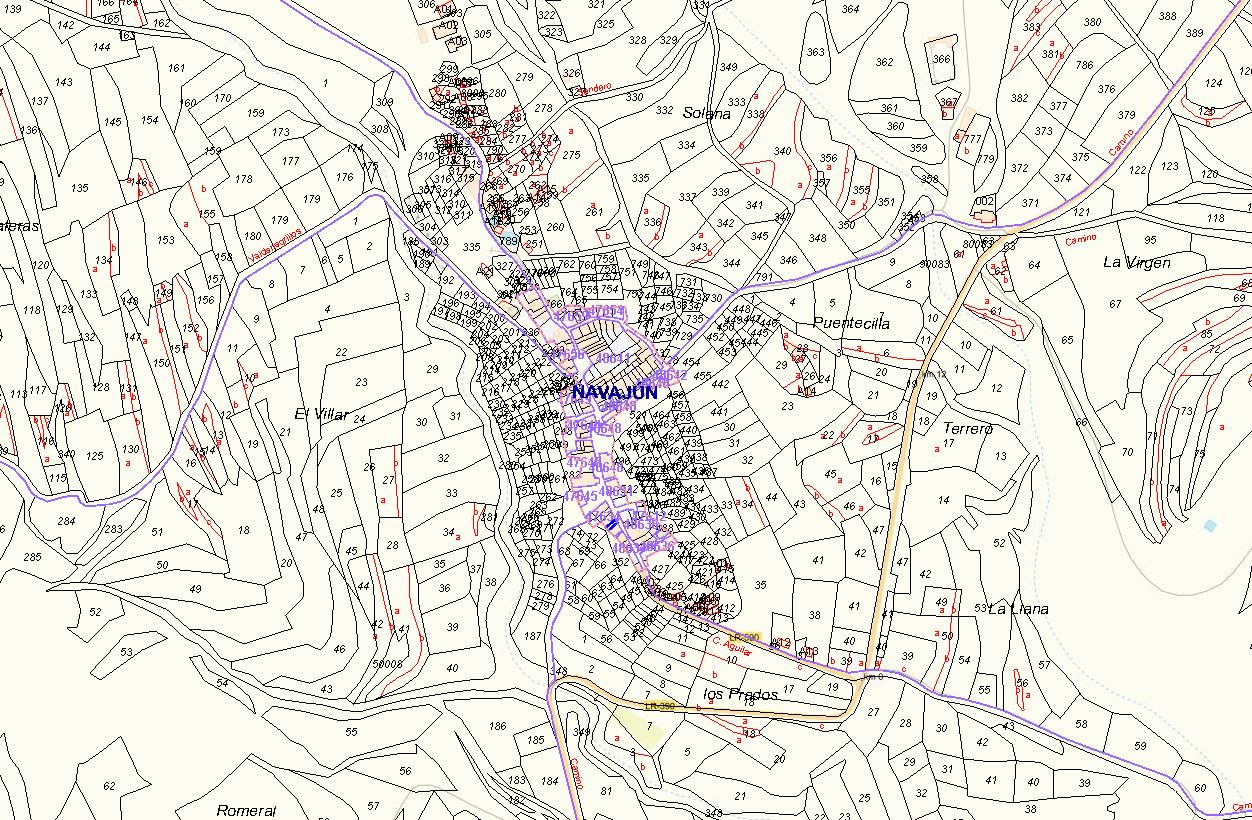Click the Terrero area label
This screenshot has width=1252, height=820.
[x=968, y=428]
